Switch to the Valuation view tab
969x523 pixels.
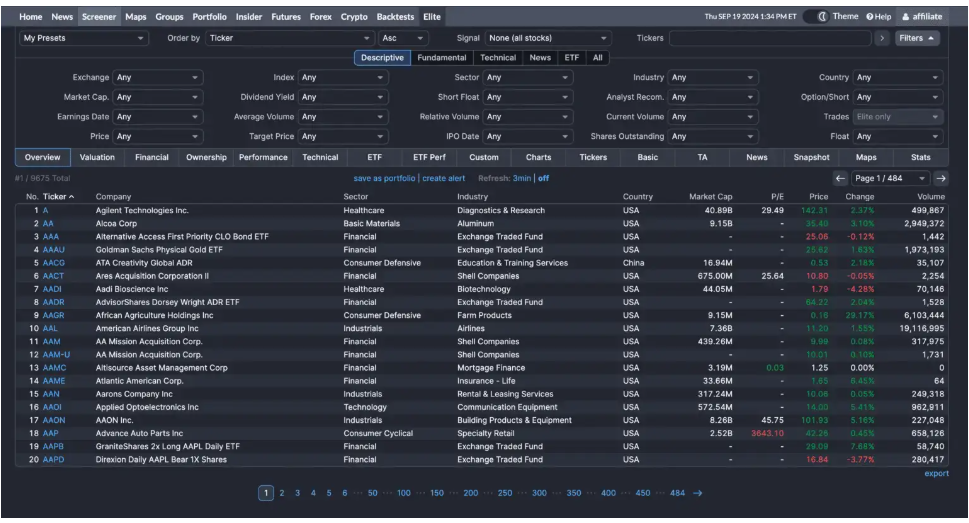pos(97,158)
